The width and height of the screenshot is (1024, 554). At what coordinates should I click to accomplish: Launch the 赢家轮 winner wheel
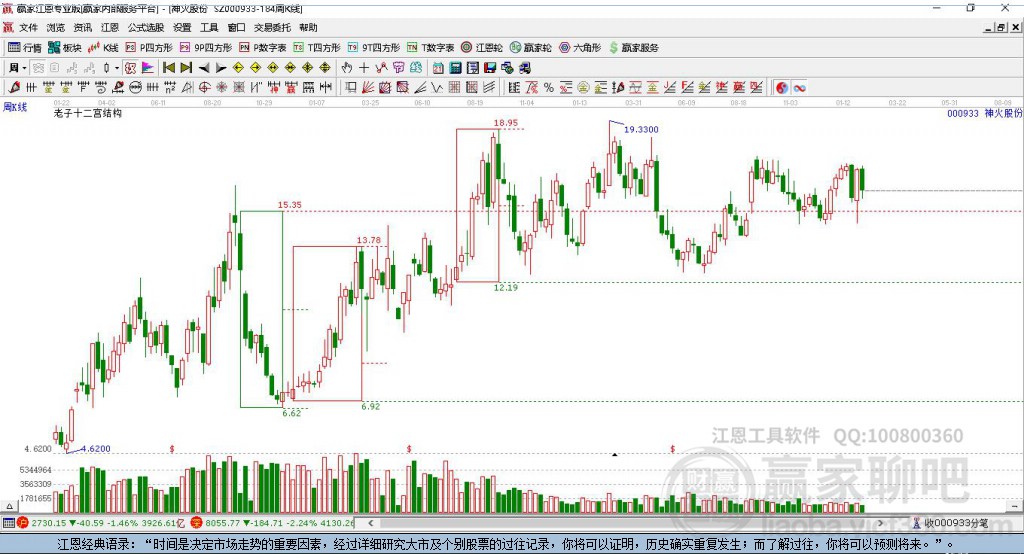(x=531, y=48)
